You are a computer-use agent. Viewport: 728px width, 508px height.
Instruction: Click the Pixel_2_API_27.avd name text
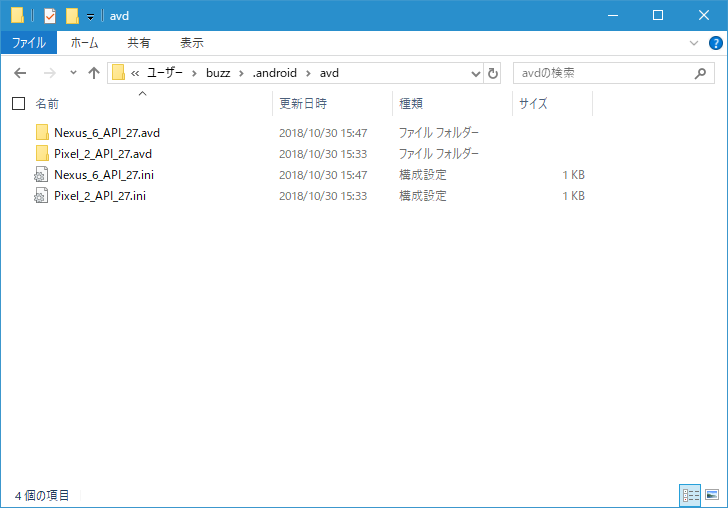(x=103, y=154)
